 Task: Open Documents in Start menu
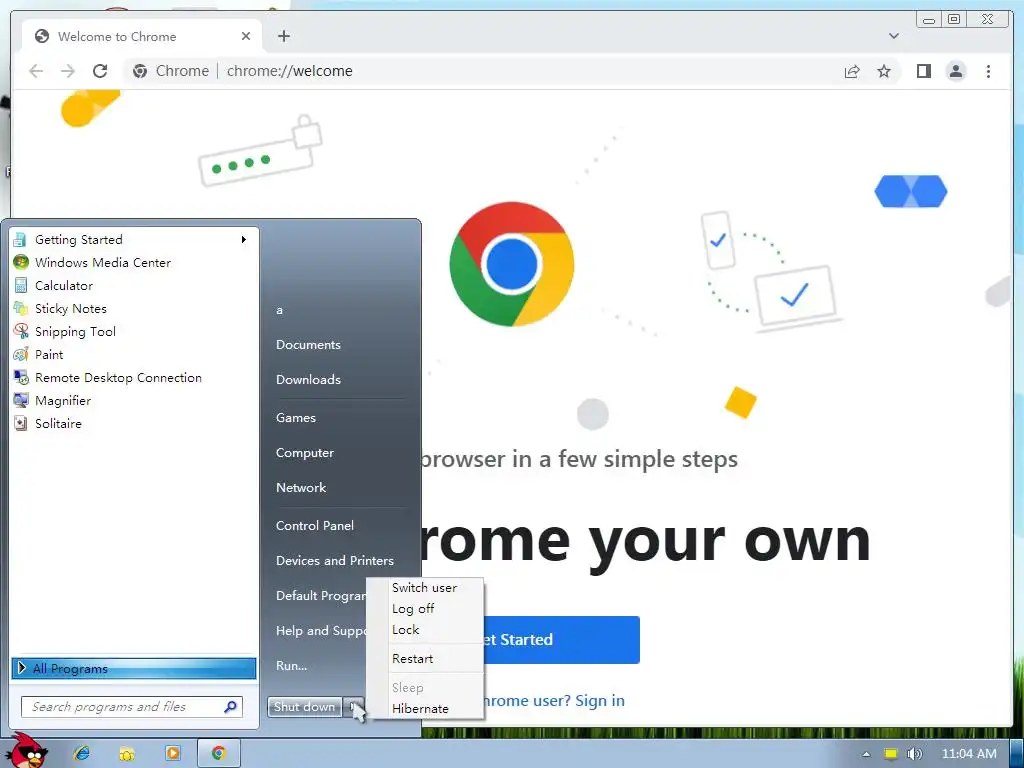click(x=308, y=345)
